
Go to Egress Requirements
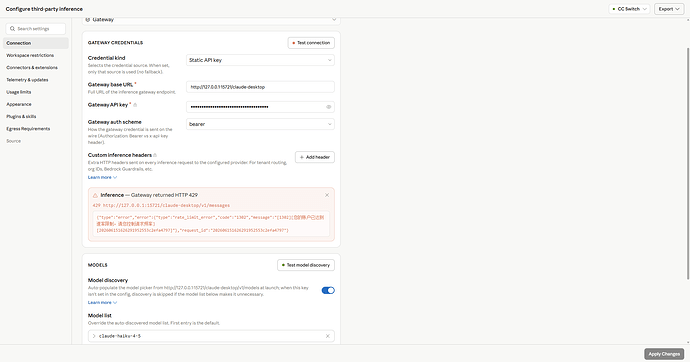point(36,129)
